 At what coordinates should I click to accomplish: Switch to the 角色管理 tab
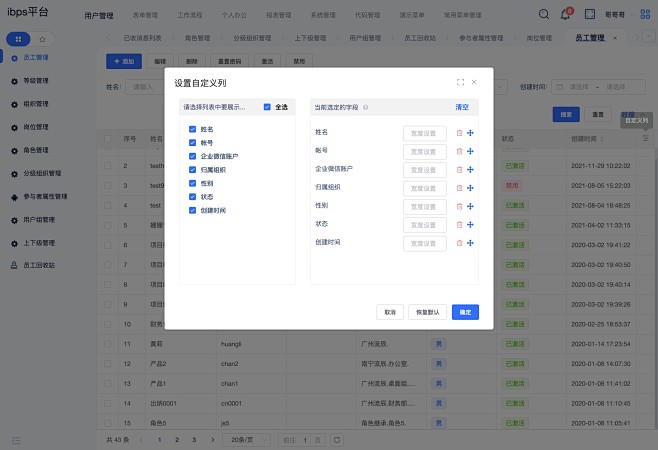[x=197, y=38]
